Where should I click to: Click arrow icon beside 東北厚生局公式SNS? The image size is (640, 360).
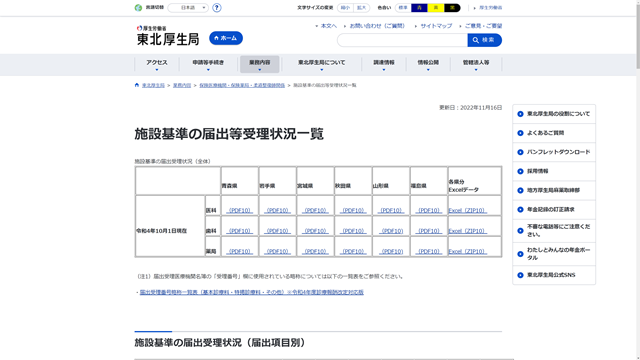pos(520,276)
